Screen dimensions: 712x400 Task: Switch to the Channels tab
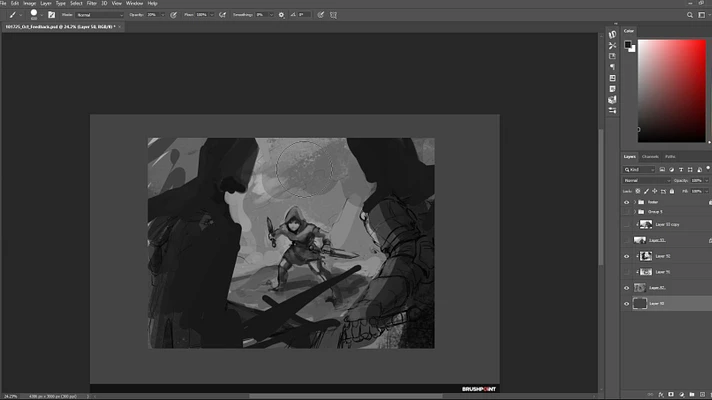[650, 157]
